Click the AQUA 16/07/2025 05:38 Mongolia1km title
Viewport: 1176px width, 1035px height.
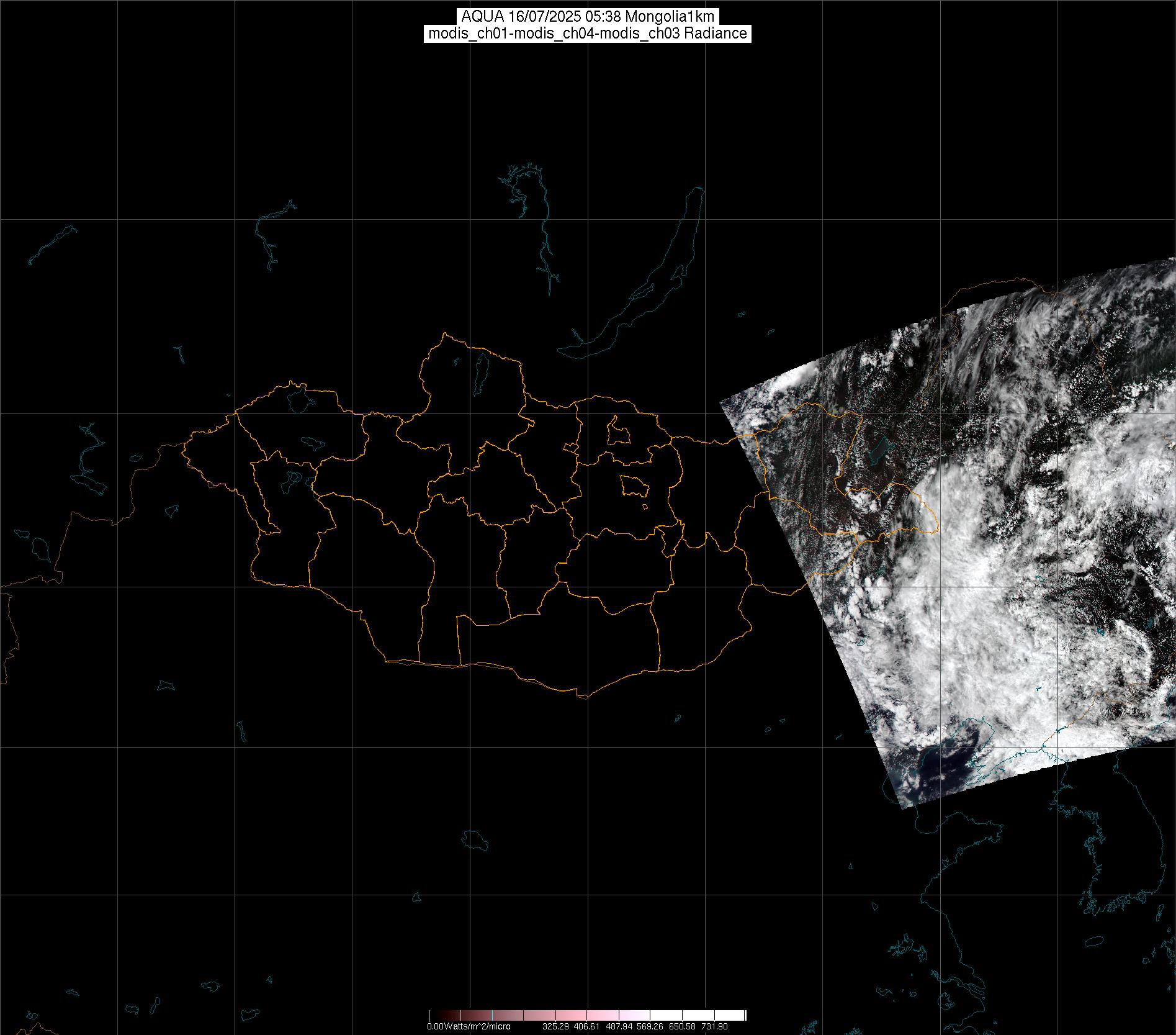(588, 17)
